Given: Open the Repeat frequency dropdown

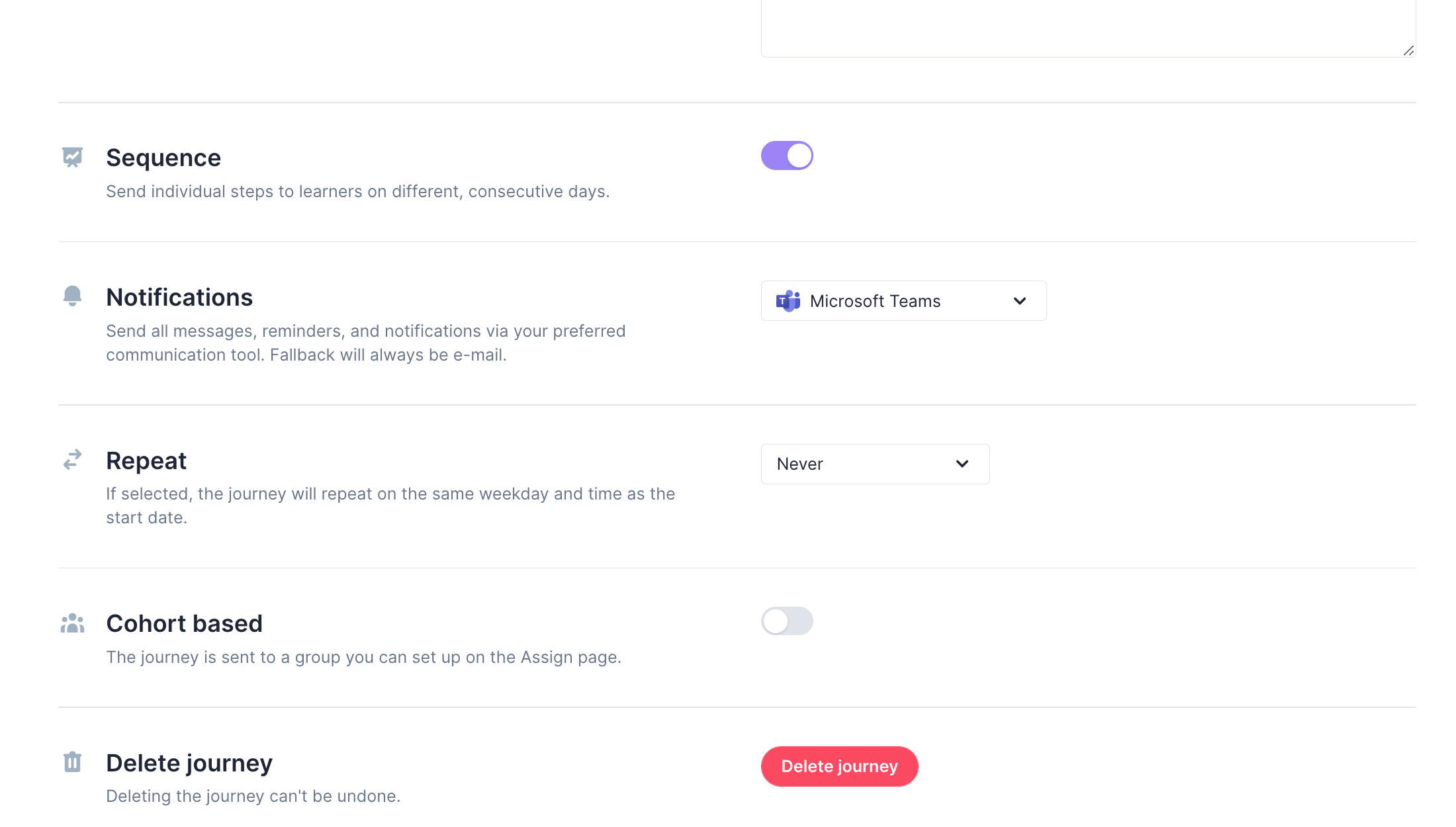Looking at the screenshot, I should pyautogui.click(x=875, y=464).
